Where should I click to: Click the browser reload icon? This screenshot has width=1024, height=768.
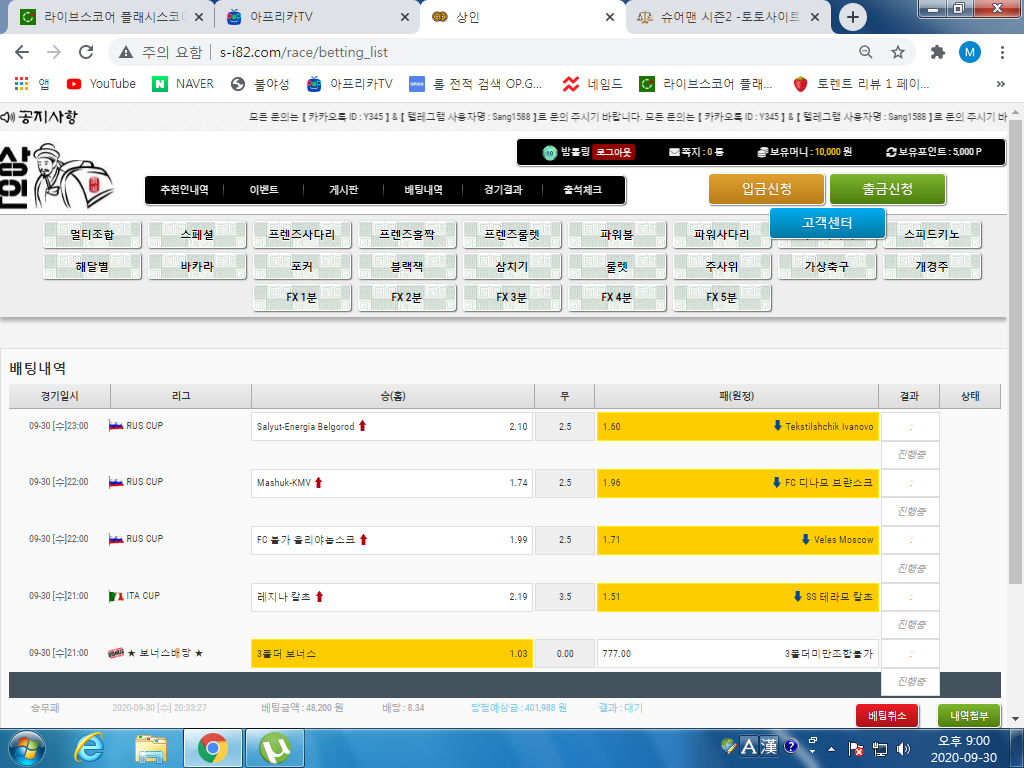tap(86, 52)
